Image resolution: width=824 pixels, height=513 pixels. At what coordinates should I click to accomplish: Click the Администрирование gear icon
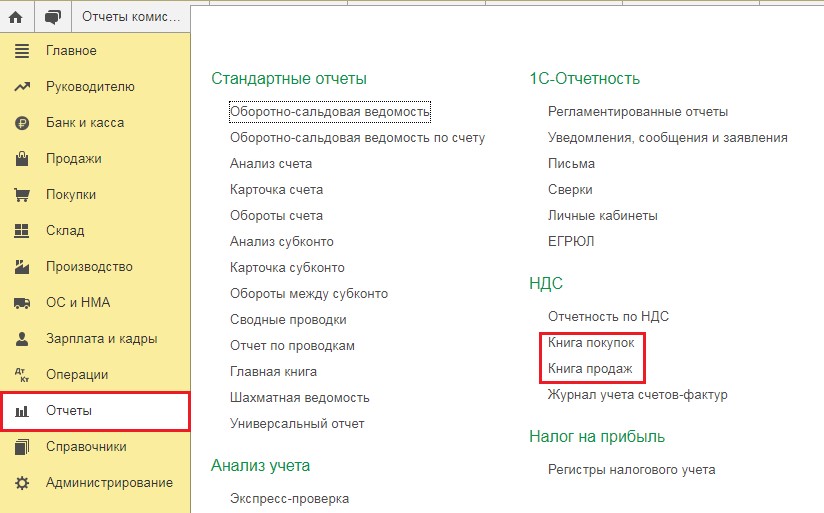22,483
